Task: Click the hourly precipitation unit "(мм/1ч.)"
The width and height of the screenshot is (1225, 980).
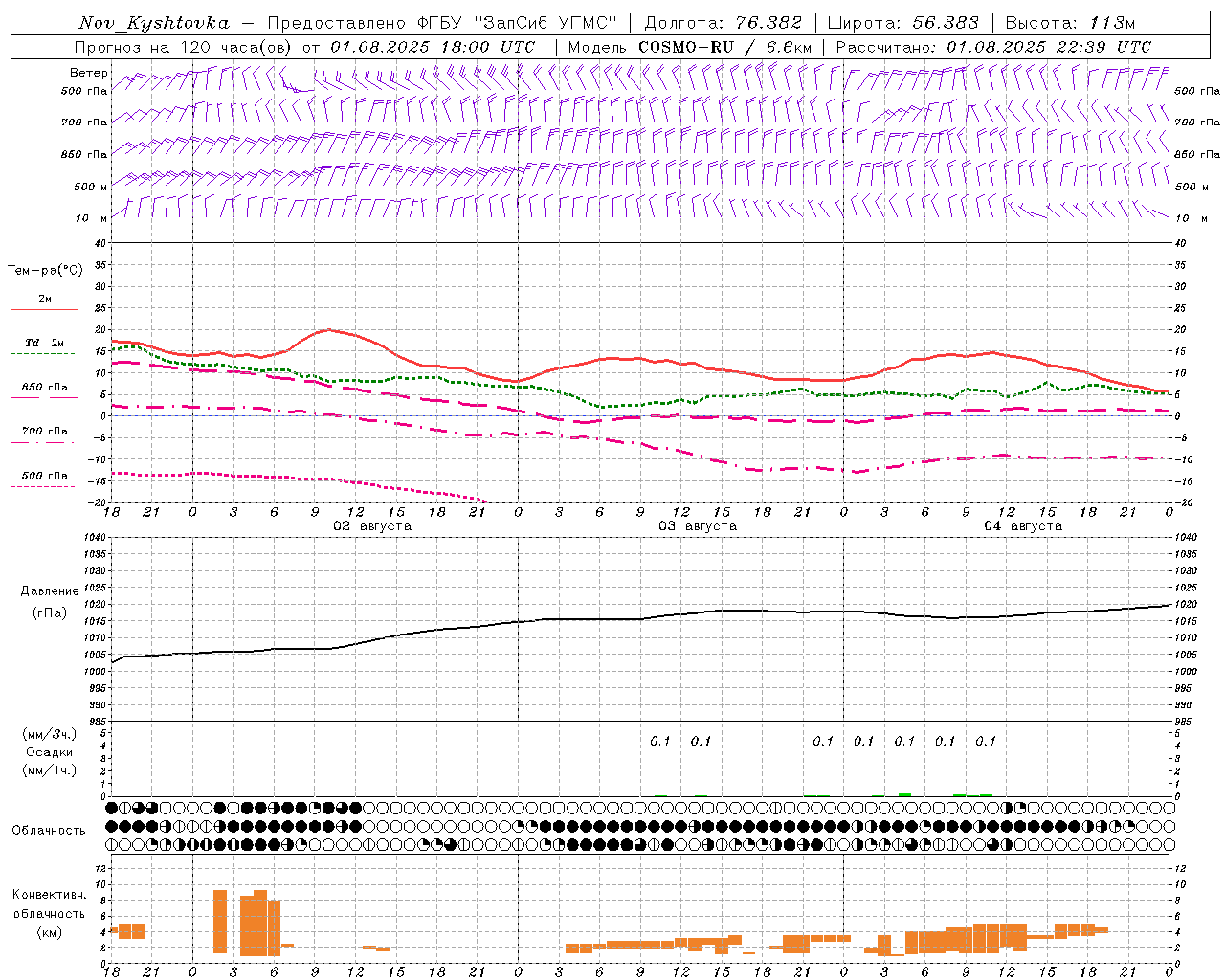Action: coord(49,770)
